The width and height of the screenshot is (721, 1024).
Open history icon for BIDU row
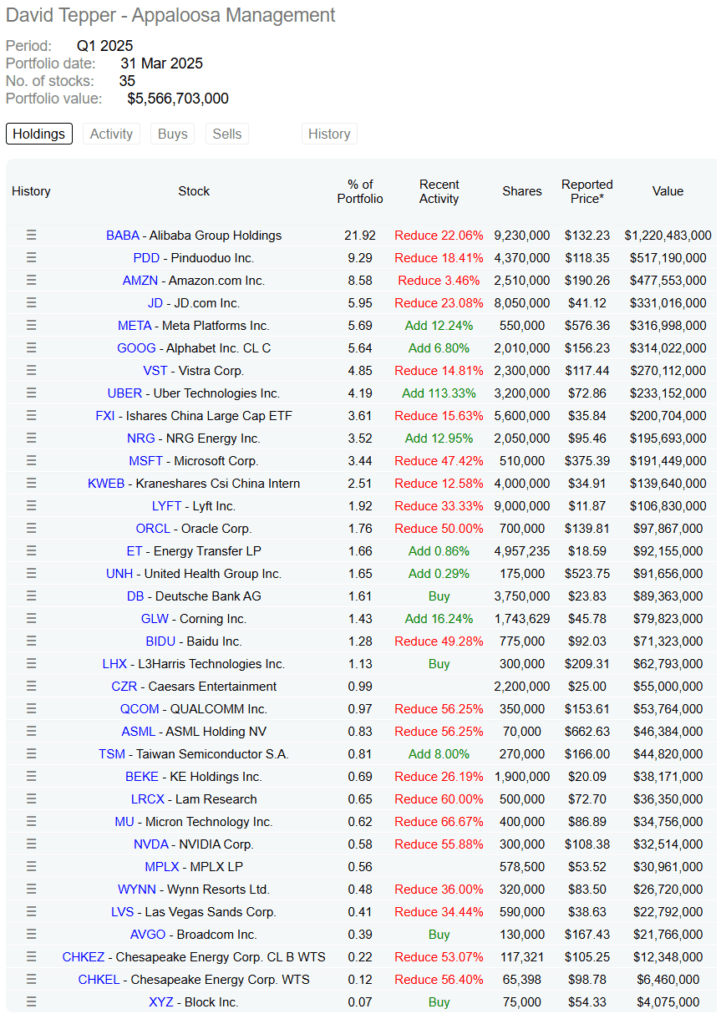31,641
